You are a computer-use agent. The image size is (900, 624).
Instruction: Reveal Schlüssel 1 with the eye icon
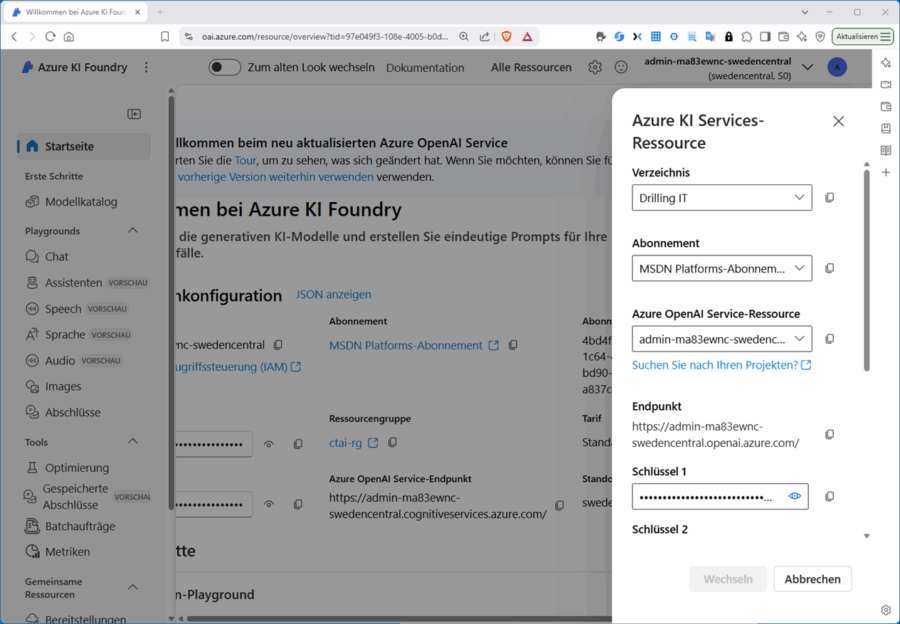(x=794, y=496)
